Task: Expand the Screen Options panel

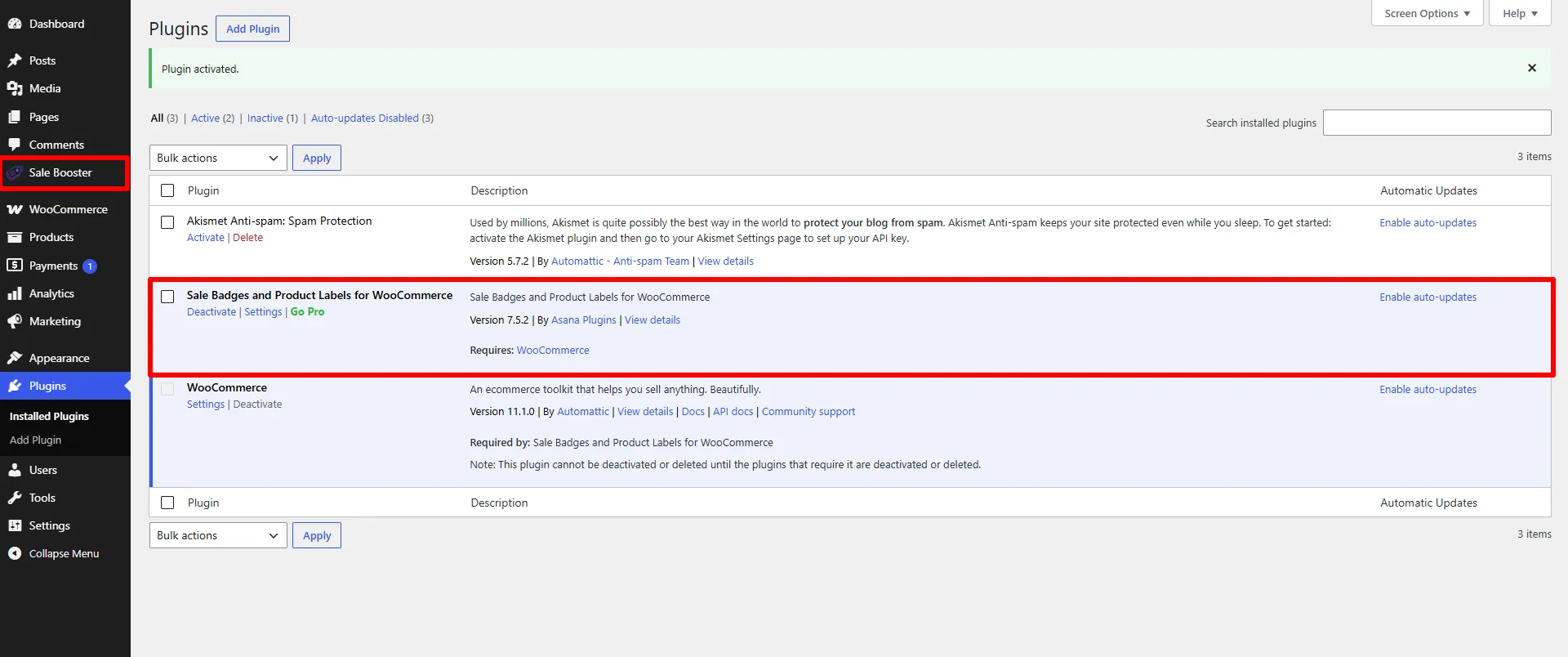Action: 1427,13
